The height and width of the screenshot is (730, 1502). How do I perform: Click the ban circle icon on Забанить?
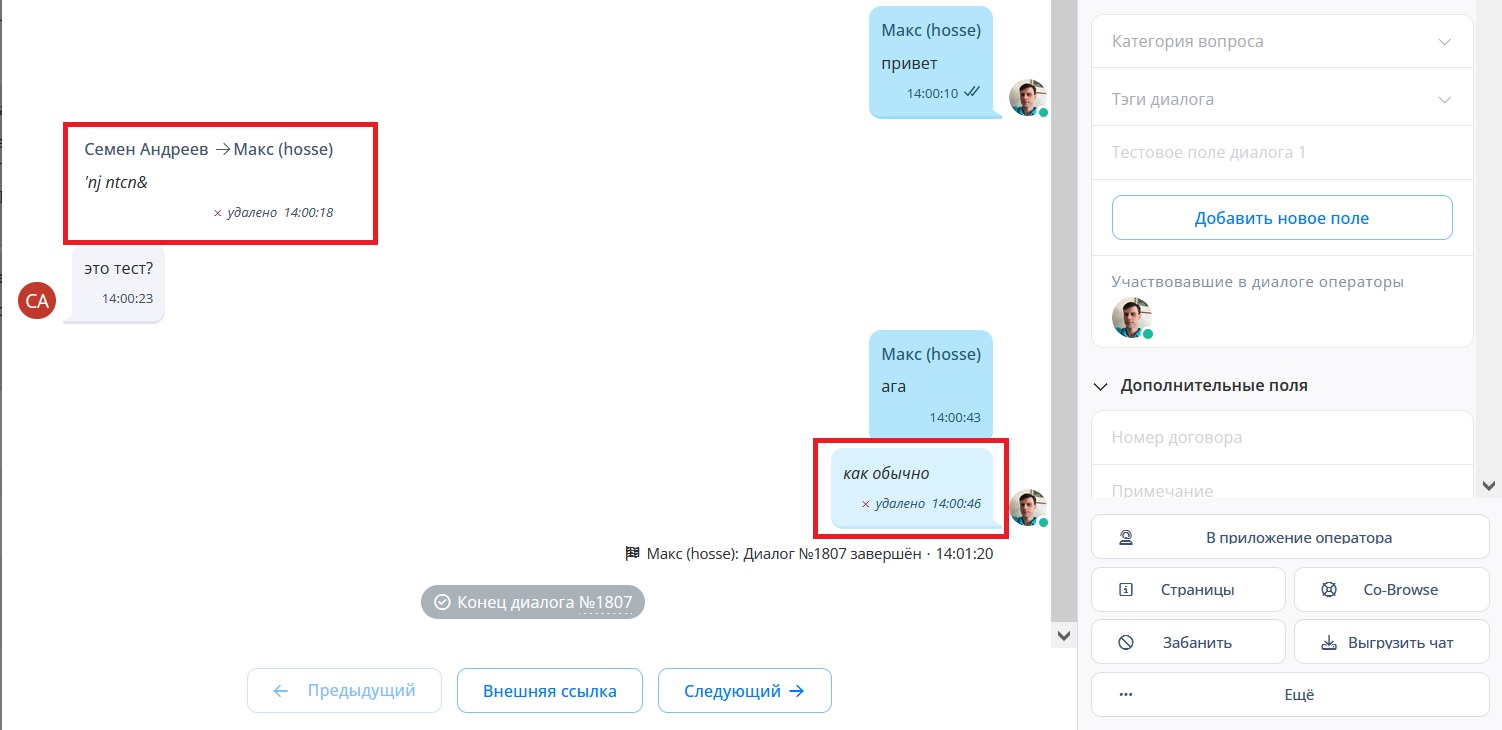(x=1126, y=642)
